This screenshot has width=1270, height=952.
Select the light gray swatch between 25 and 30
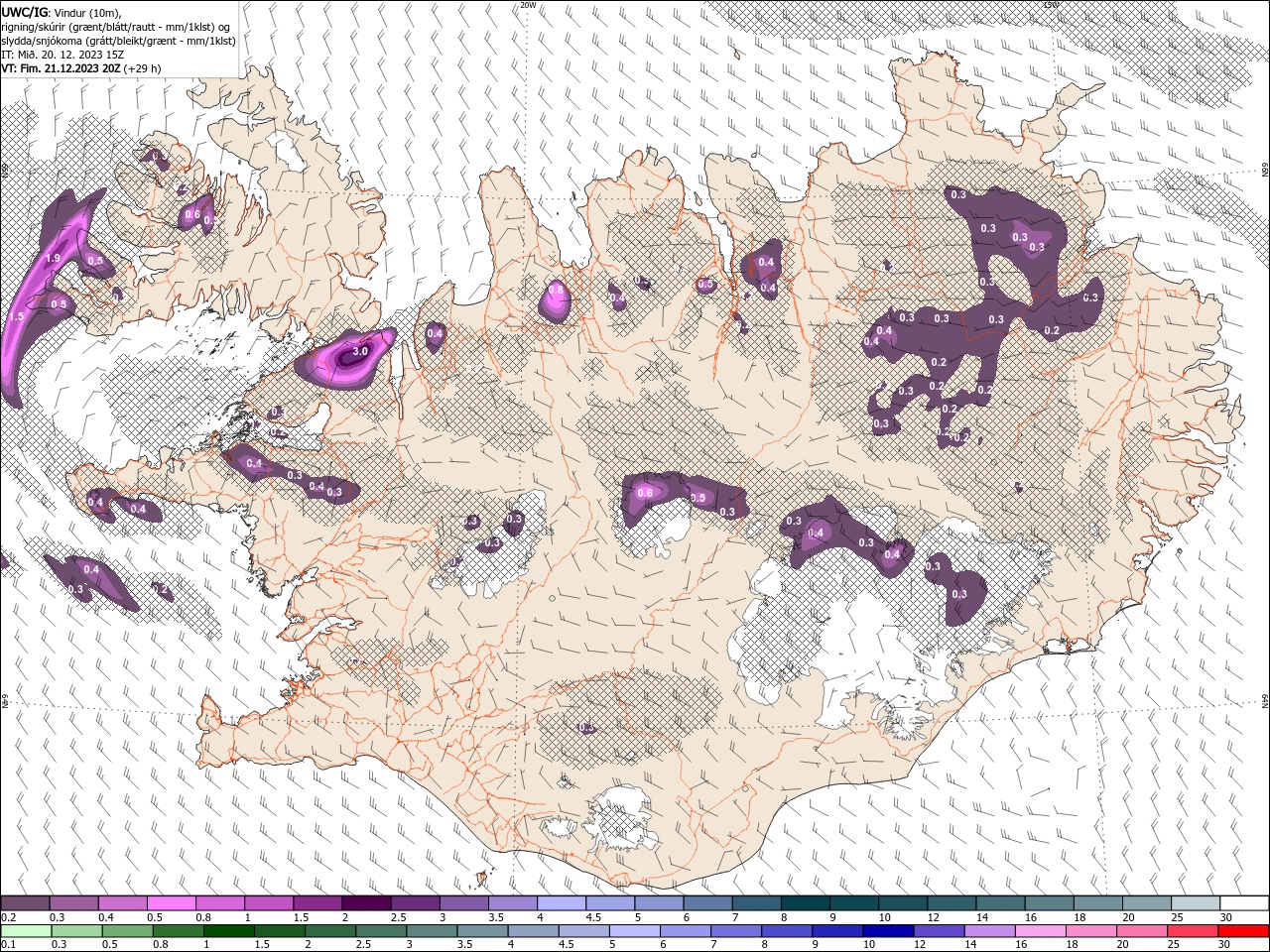(x=1195, y=903)
